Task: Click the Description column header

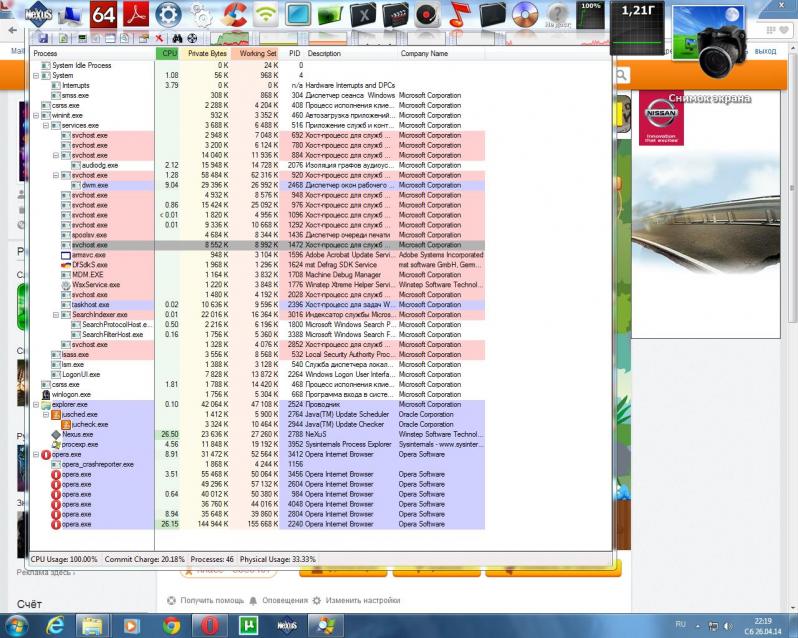Action: click(x=351, y=53)
